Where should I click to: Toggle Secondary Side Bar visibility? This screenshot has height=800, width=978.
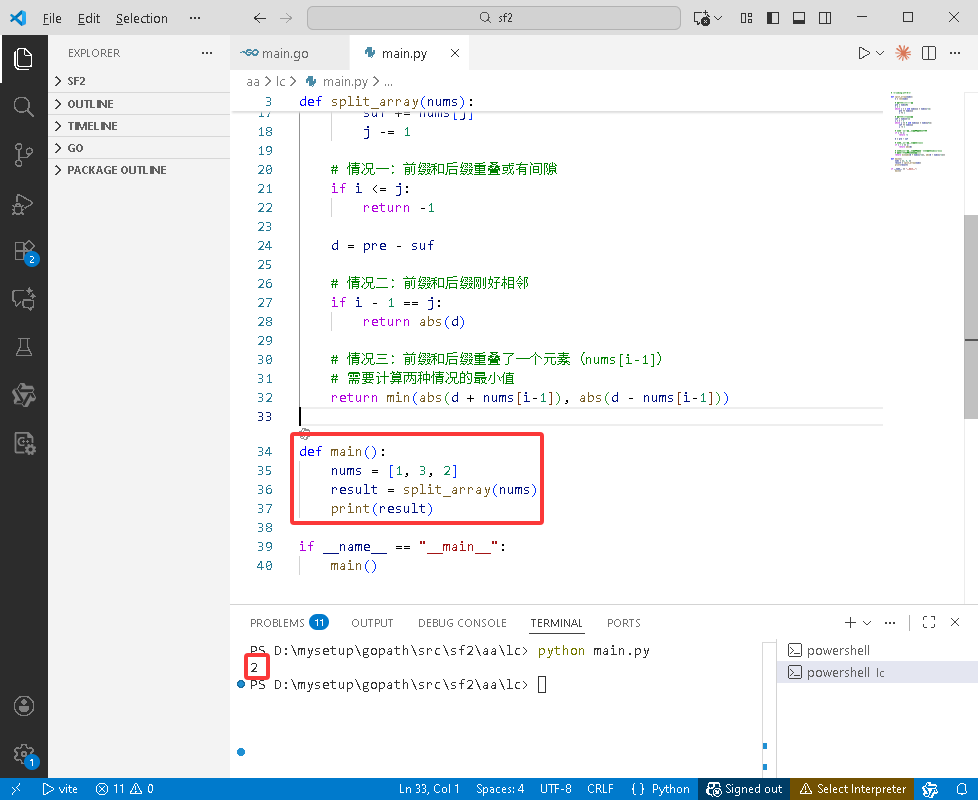[825, 18]
